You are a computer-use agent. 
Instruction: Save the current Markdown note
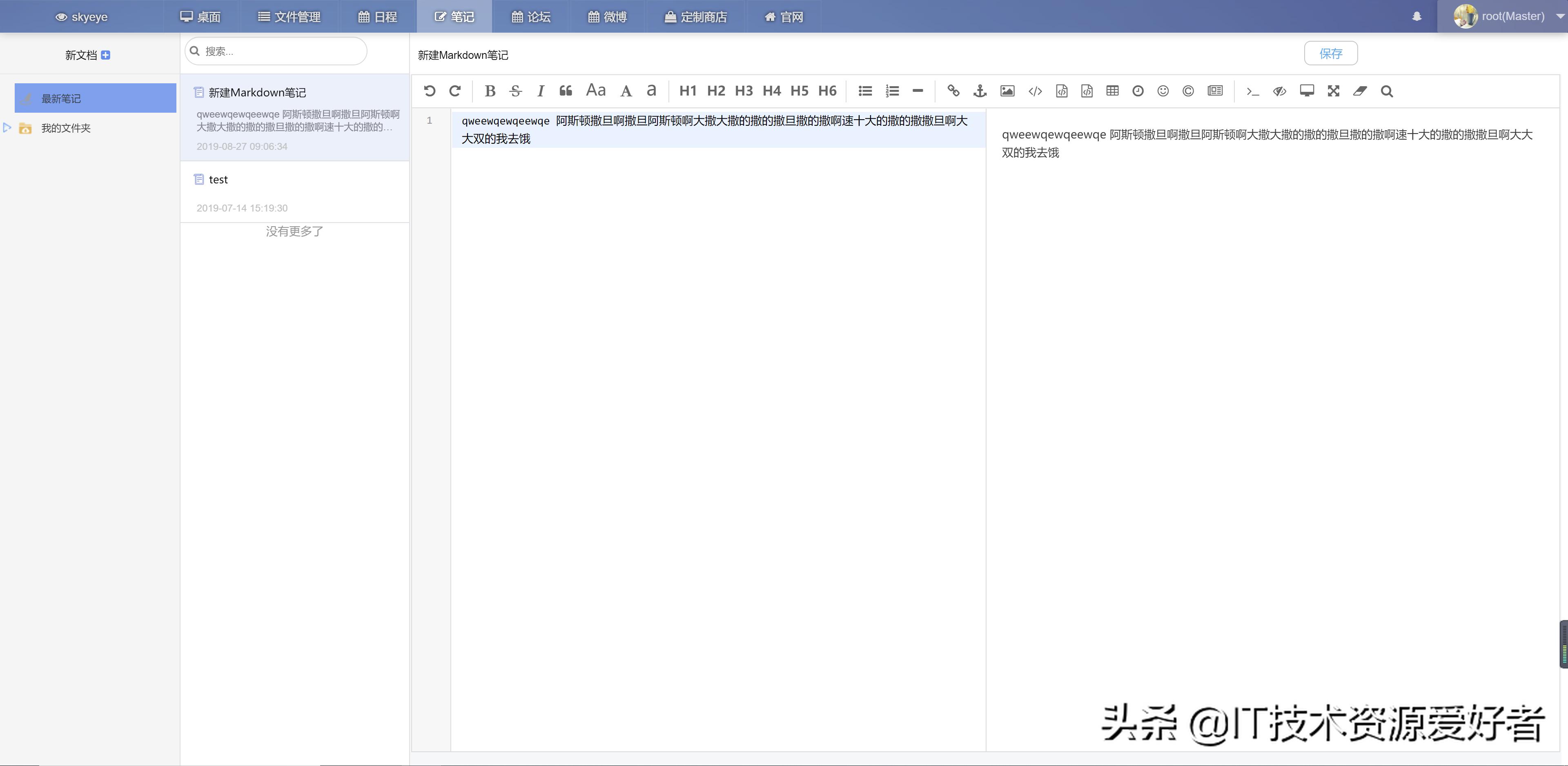click(1331, 53)
